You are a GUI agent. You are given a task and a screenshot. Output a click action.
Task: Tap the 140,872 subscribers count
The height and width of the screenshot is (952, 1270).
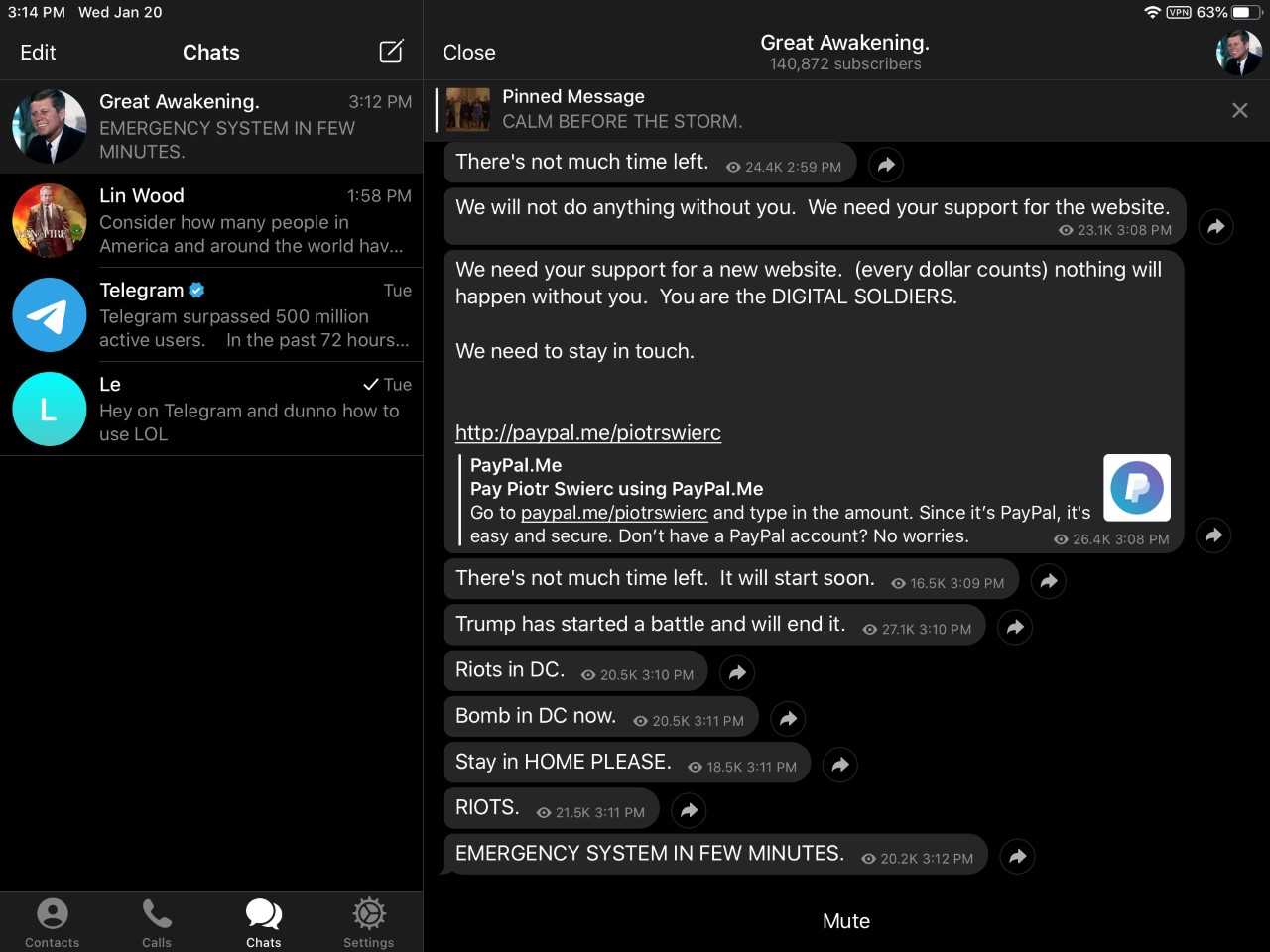tap(845, 64)
